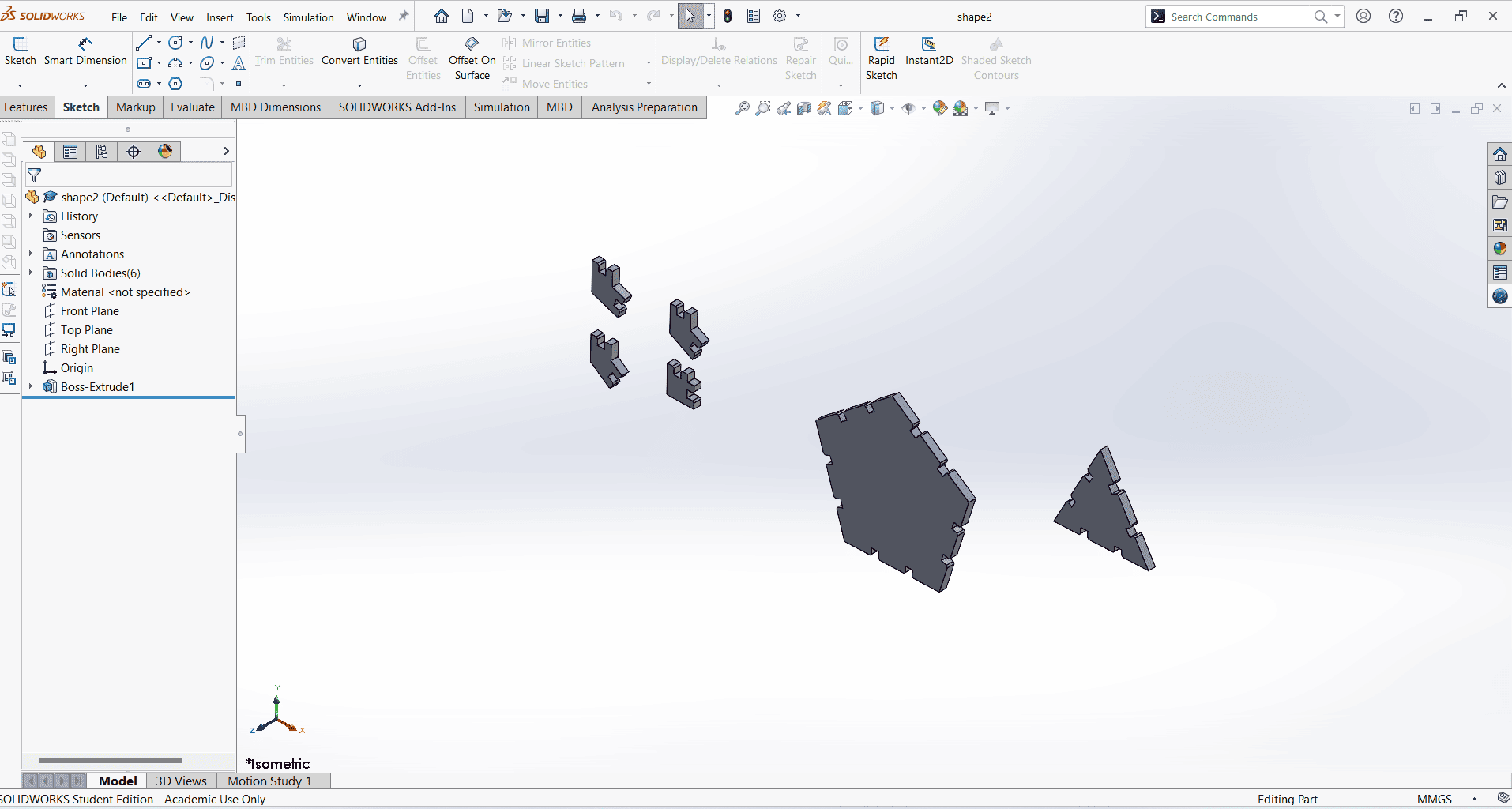Viewport: 1512px width, 809px height.
Task: Switch to the Evaluate tab
Action: (x=193, y=107)
